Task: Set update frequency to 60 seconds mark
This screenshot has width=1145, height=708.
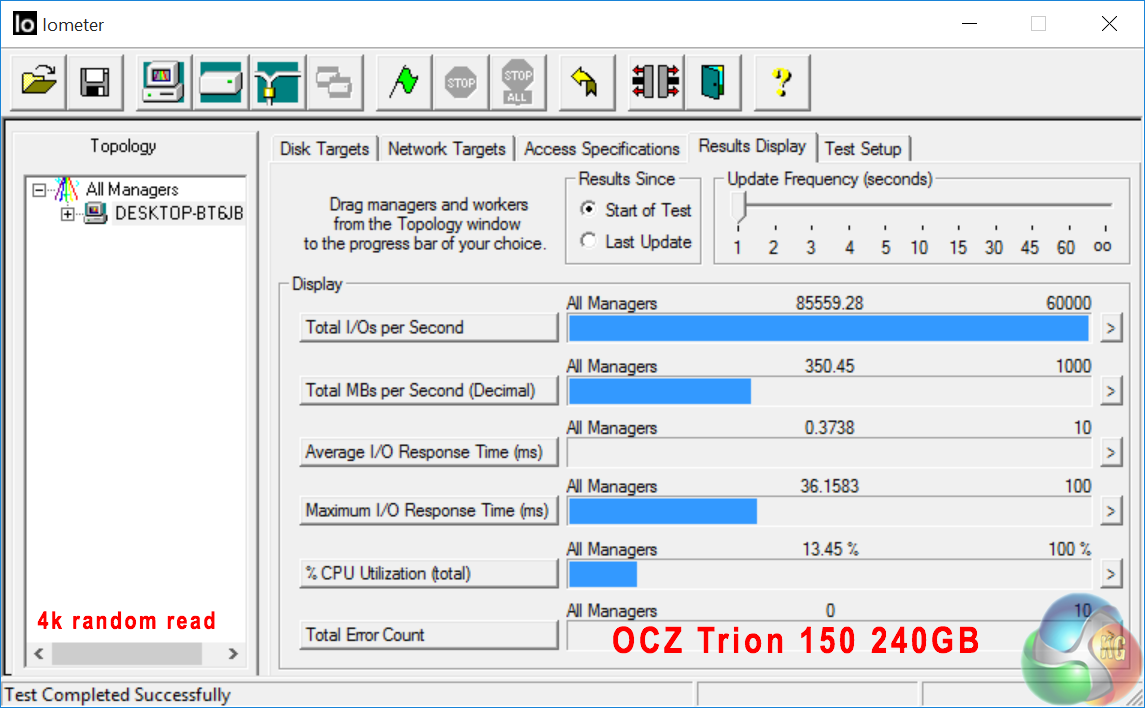Action: pos(1066,248)
